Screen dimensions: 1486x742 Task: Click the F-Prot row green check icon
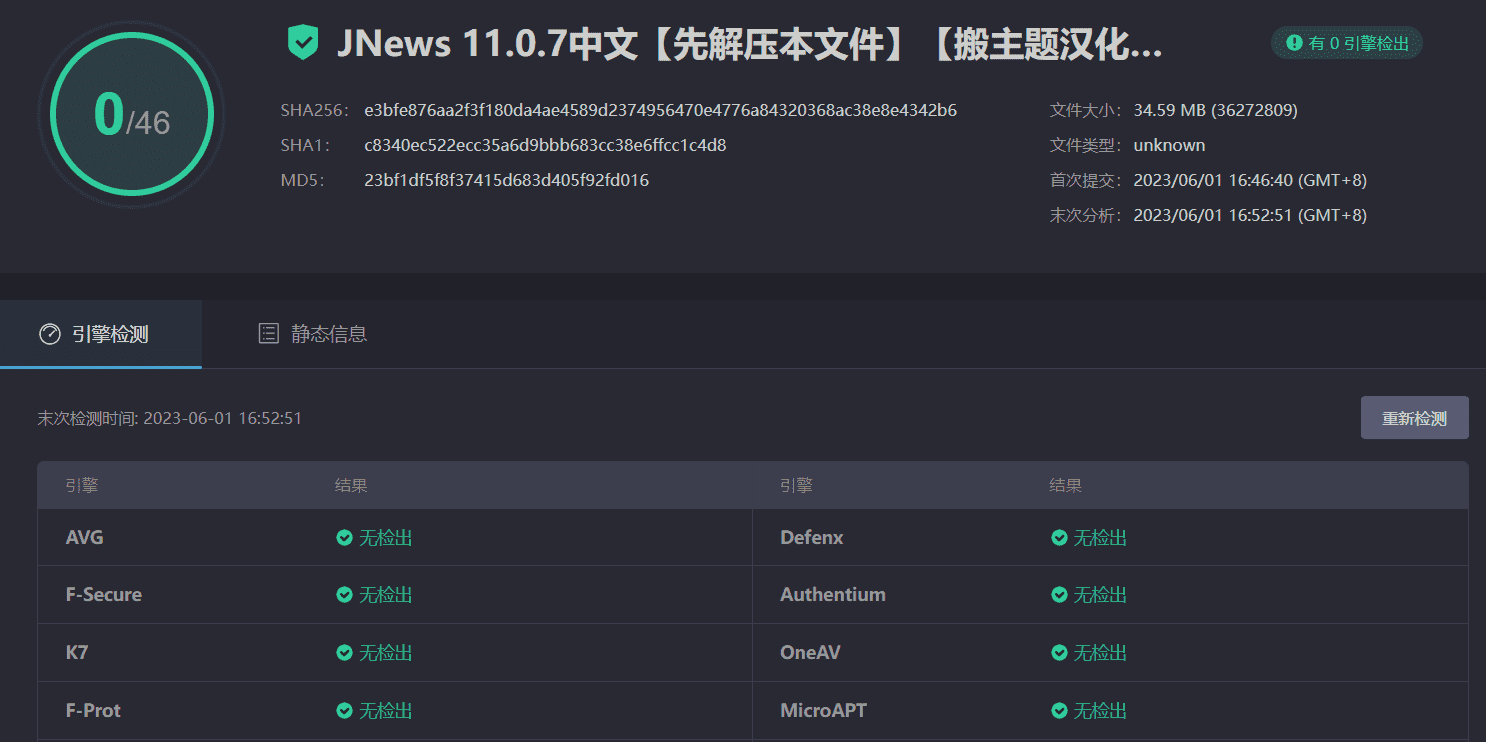point(344,711)
